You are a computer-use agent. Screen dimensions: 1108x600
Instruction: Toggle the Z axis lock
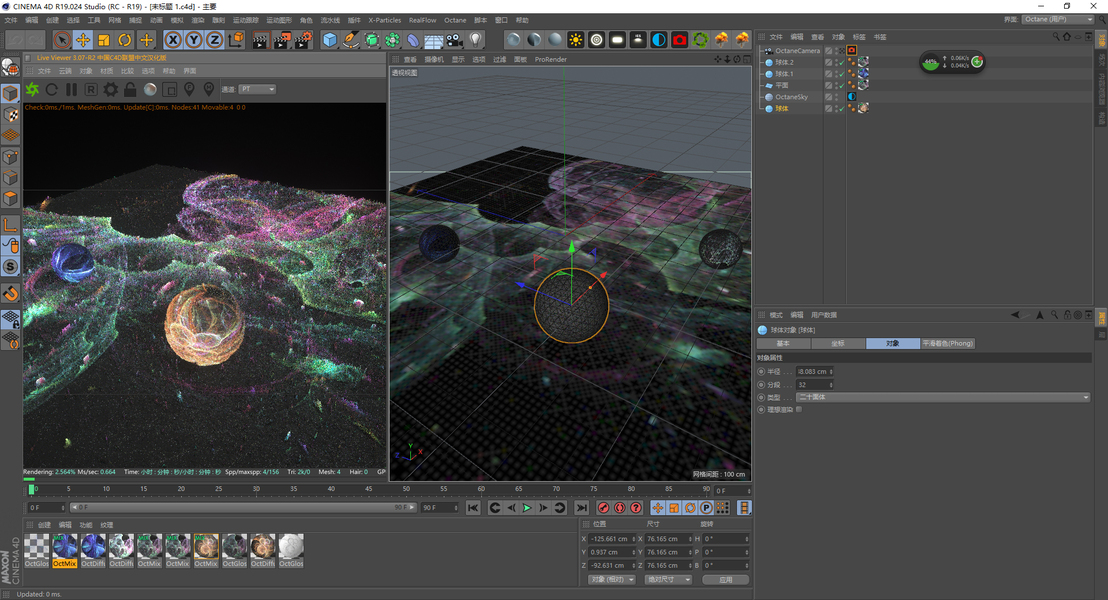[215, 40]
